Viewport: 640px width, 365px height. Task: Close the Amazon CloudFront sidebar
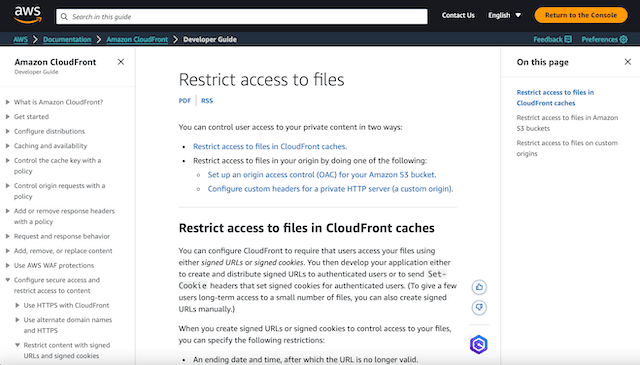(121, 62)
